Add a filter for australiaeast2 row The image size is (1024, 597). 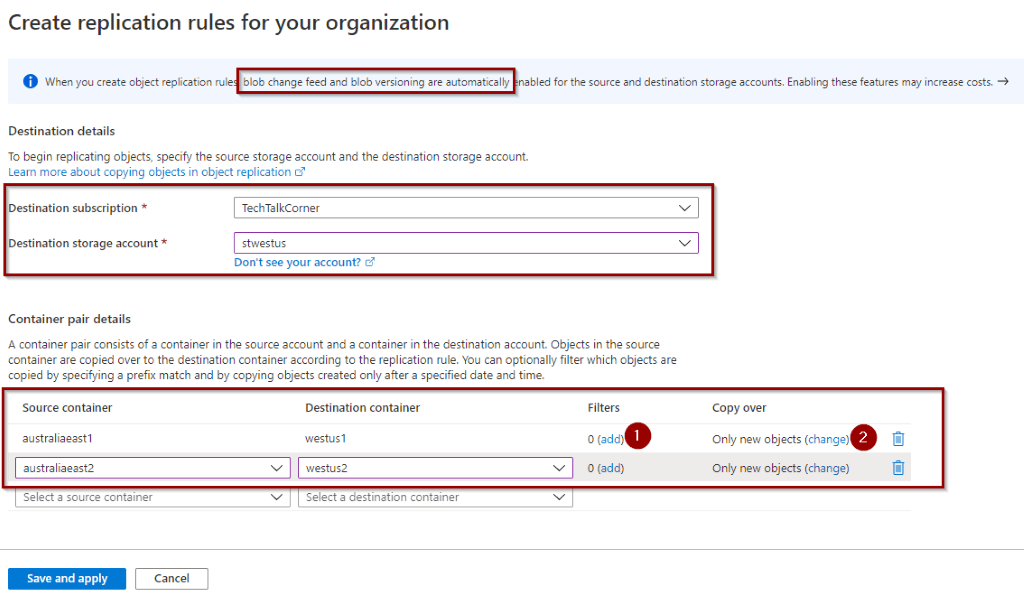click(611, 468)
